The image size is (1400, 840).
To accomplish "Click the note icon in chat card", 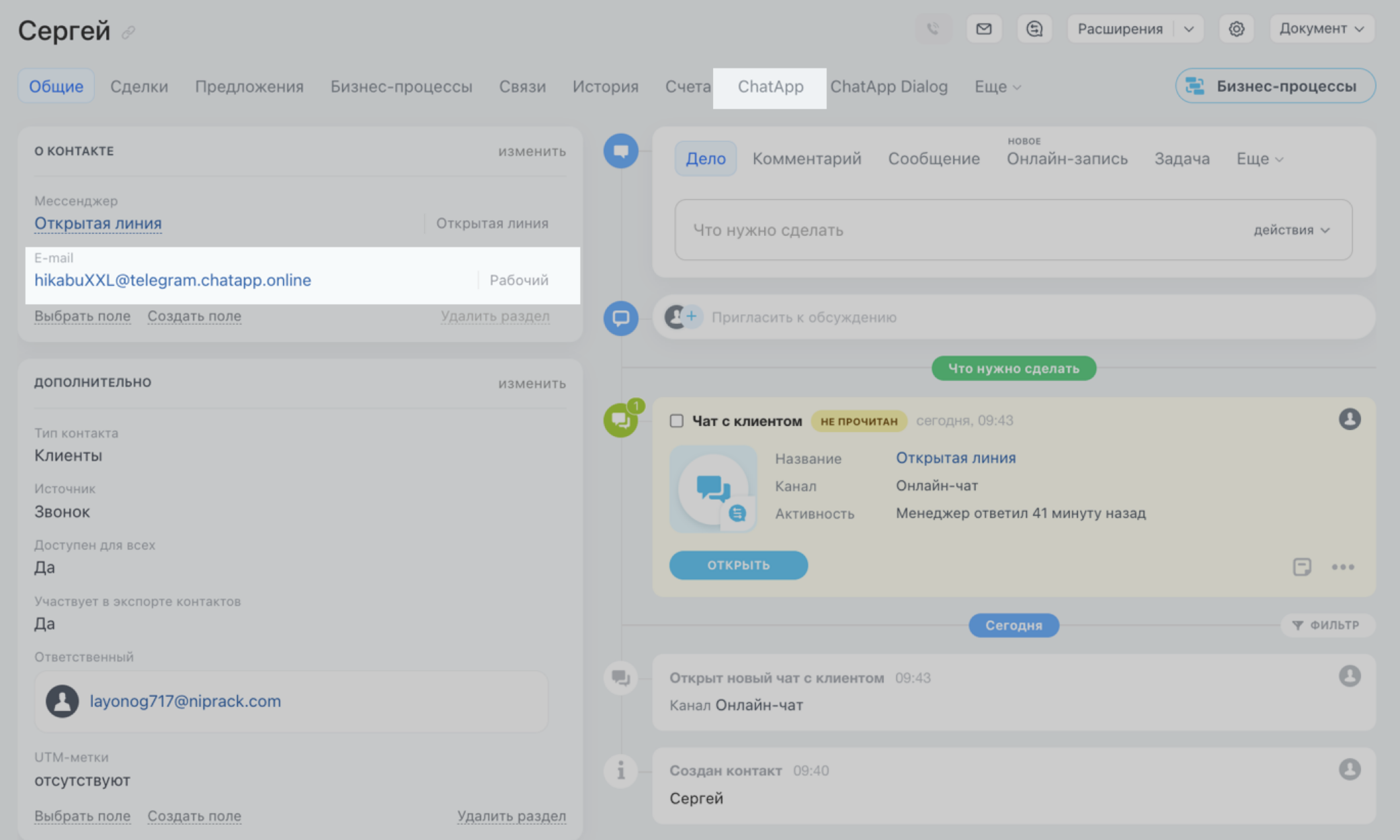I will click(1301, 566).
